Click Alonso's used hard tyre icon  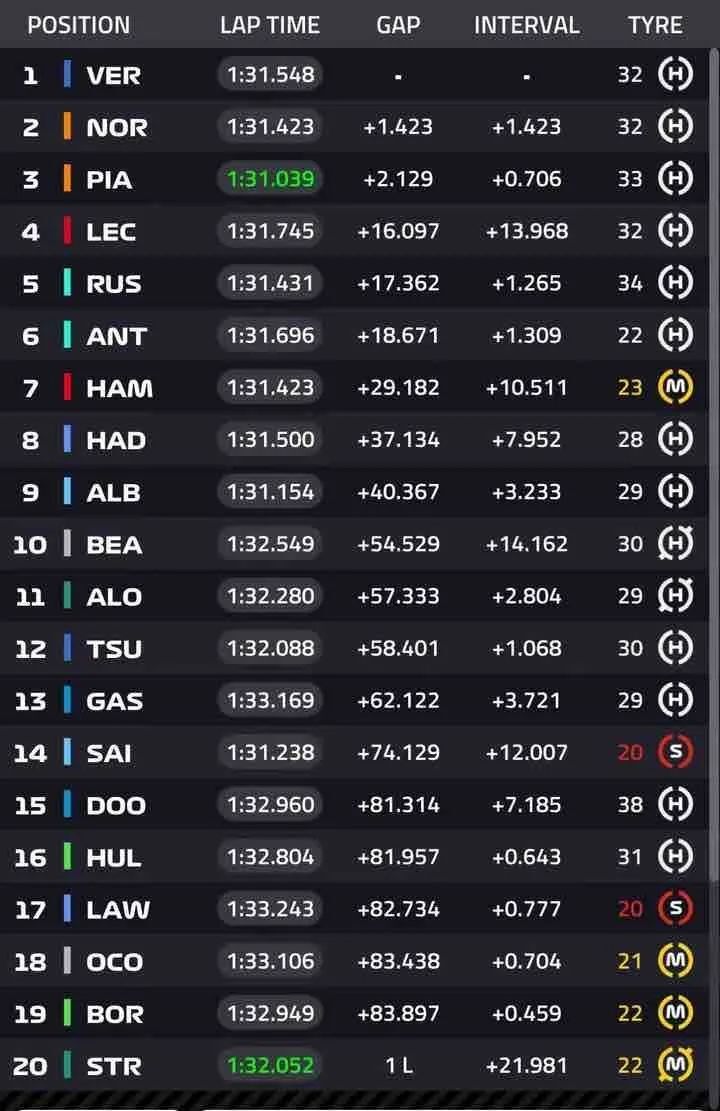pyautogui.click(x=675, y=595)
